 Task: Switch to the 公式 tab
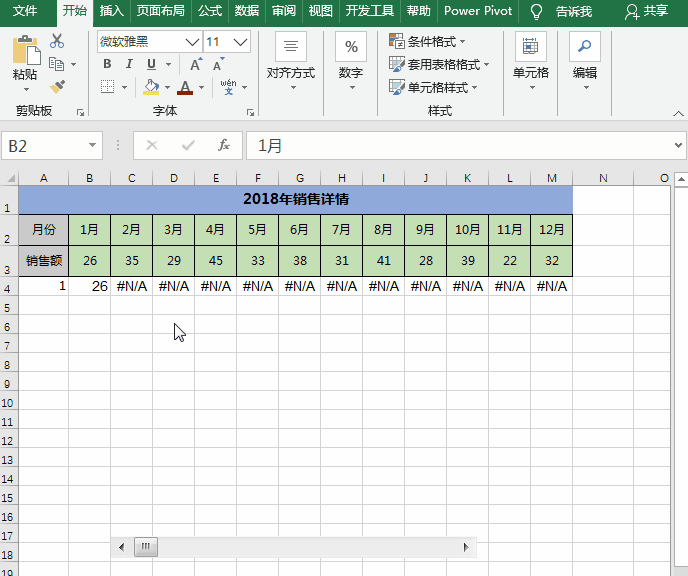pos(210,11)
